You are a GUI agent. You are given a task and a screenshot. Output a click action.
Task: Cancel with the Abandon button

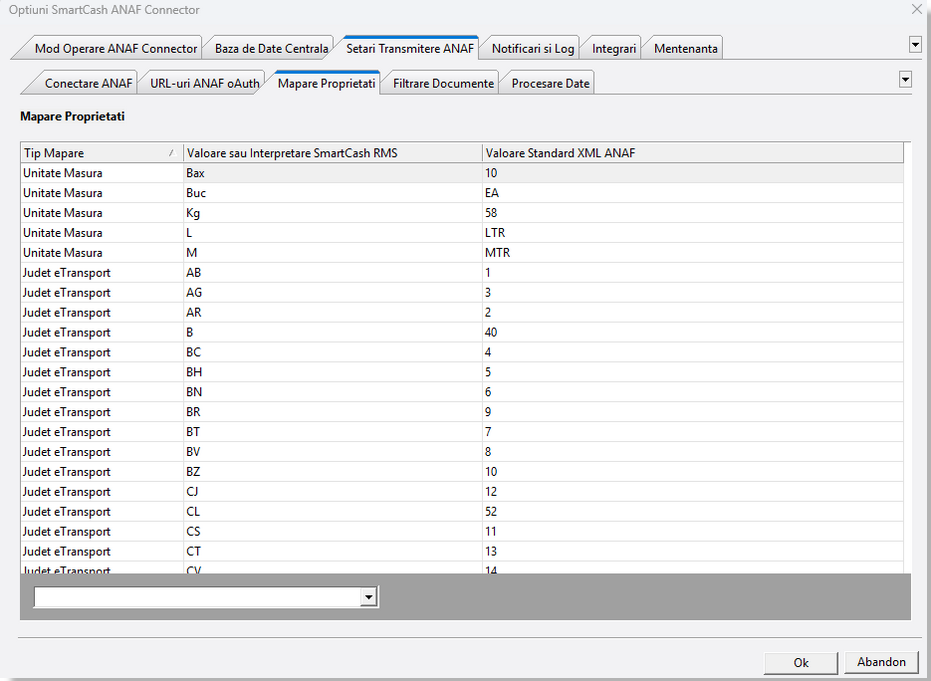pyautogui.click(x=881, y=662)
